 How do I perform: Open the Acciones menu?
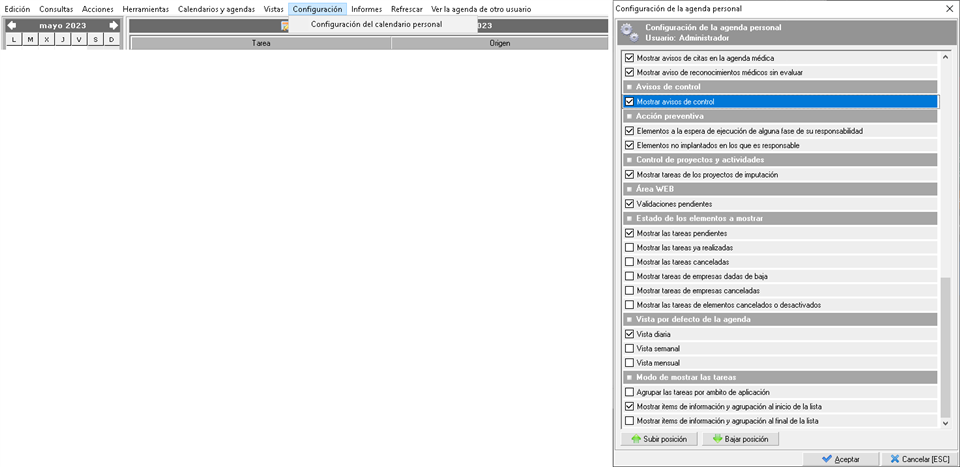point(98,9)
